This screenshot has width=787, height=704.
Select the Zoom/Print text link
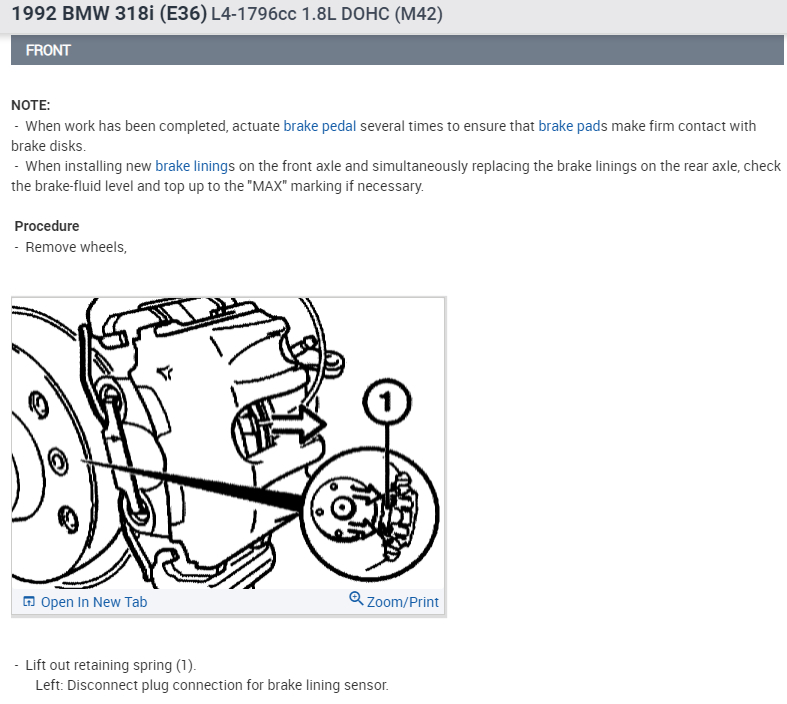click(403, 602)
